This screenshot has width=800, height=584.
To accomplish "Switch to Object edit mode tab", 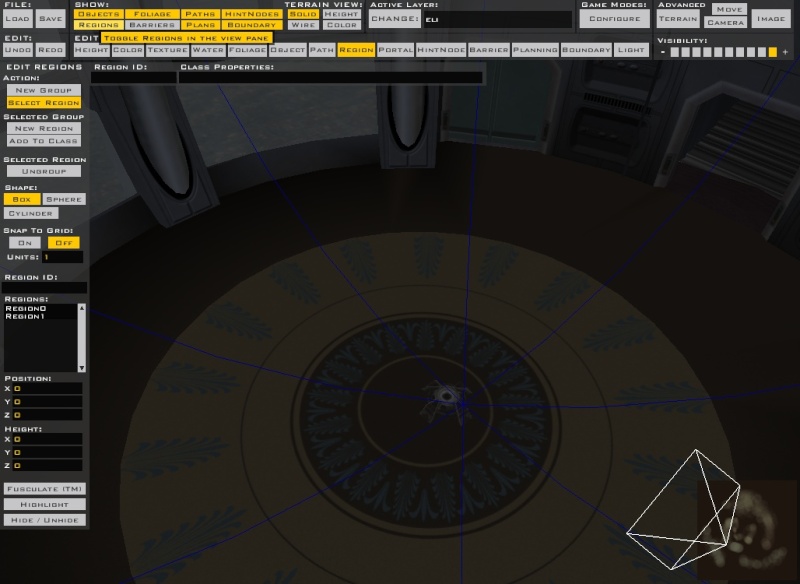I will click(x=288, y=50).
